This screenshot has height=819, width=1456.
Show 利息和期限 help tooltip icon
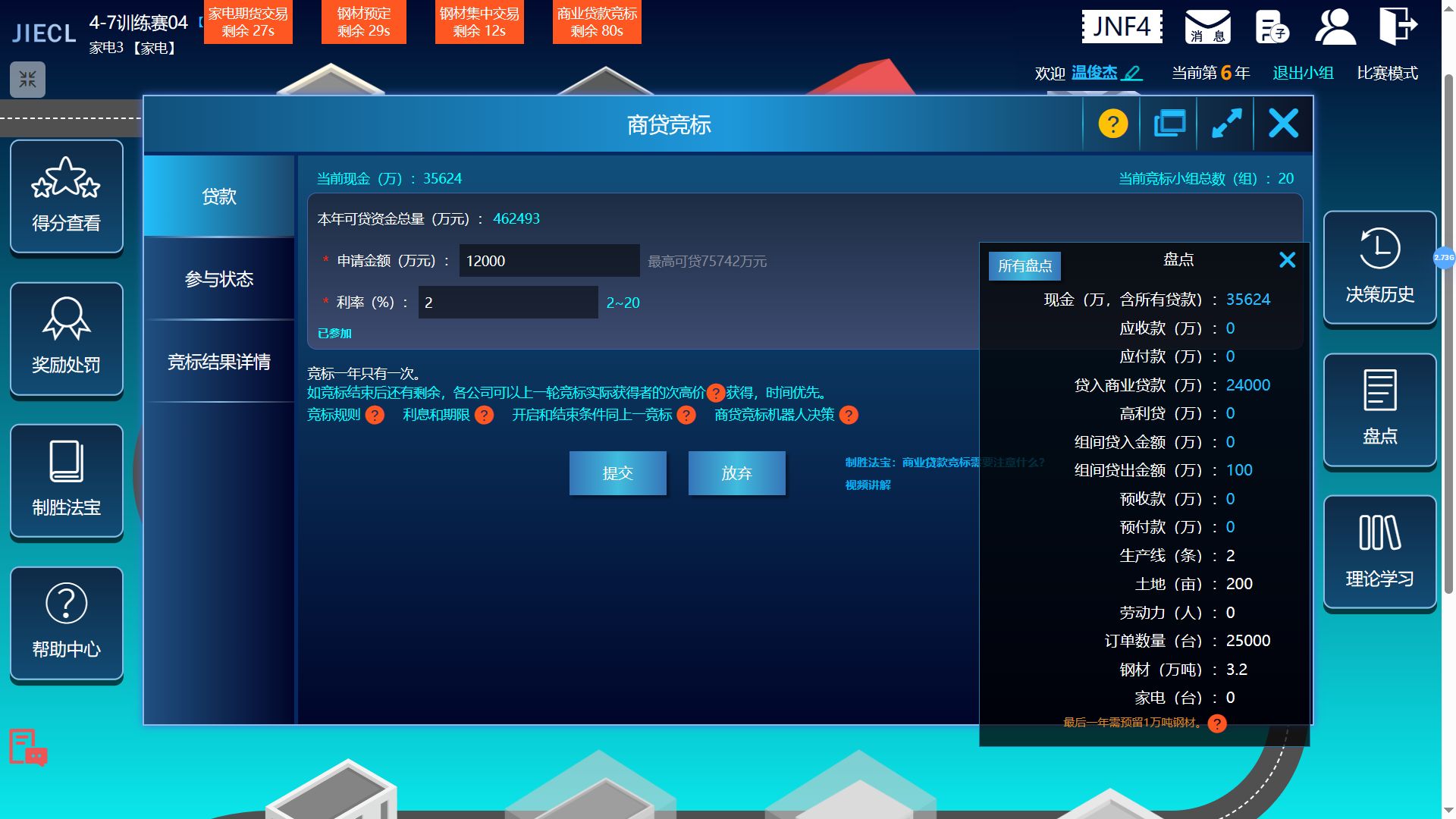point(484,416)
